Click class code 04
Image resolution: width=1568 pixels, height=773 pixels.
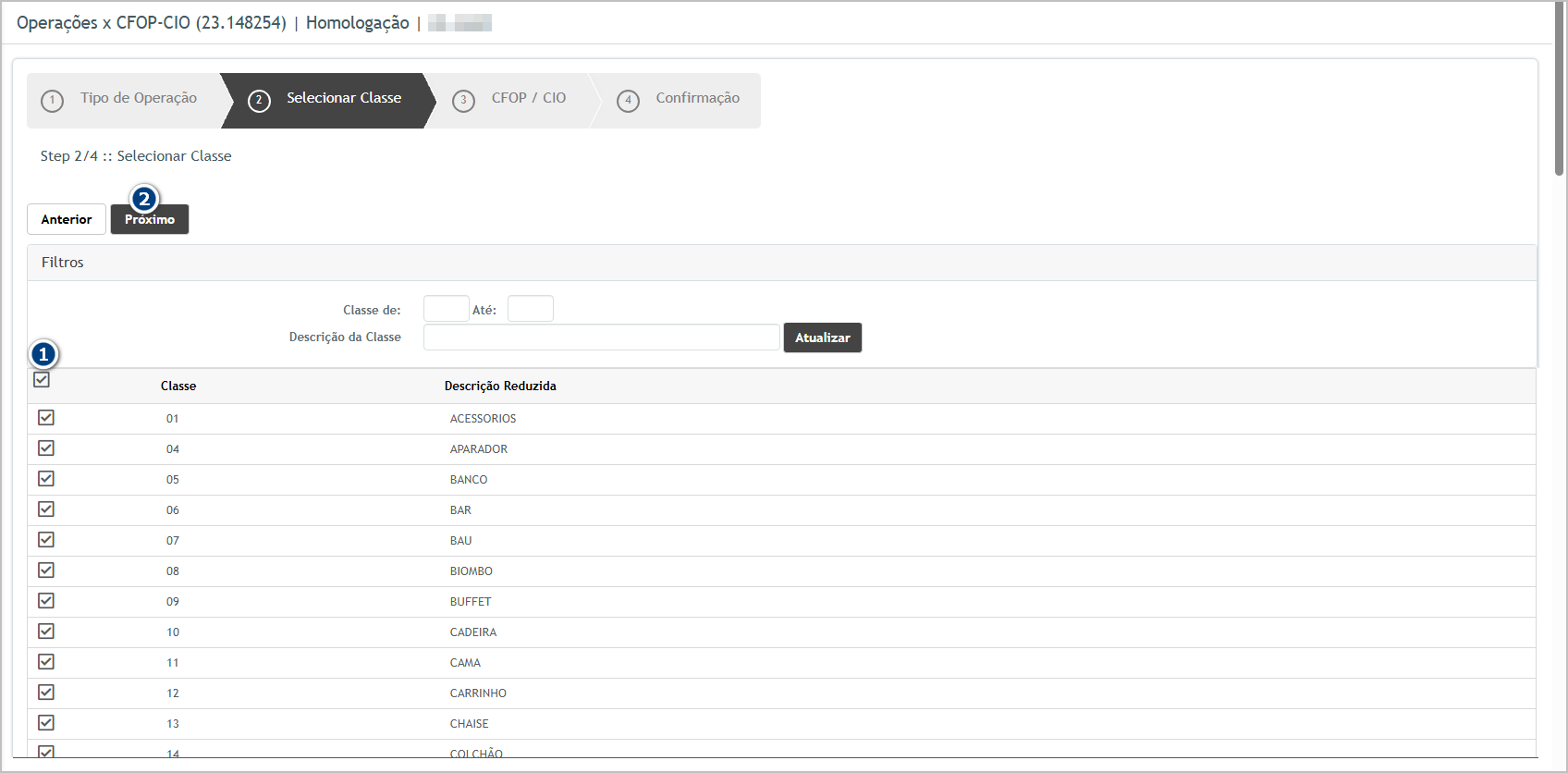pyautogui.click(x=173, y=449)
